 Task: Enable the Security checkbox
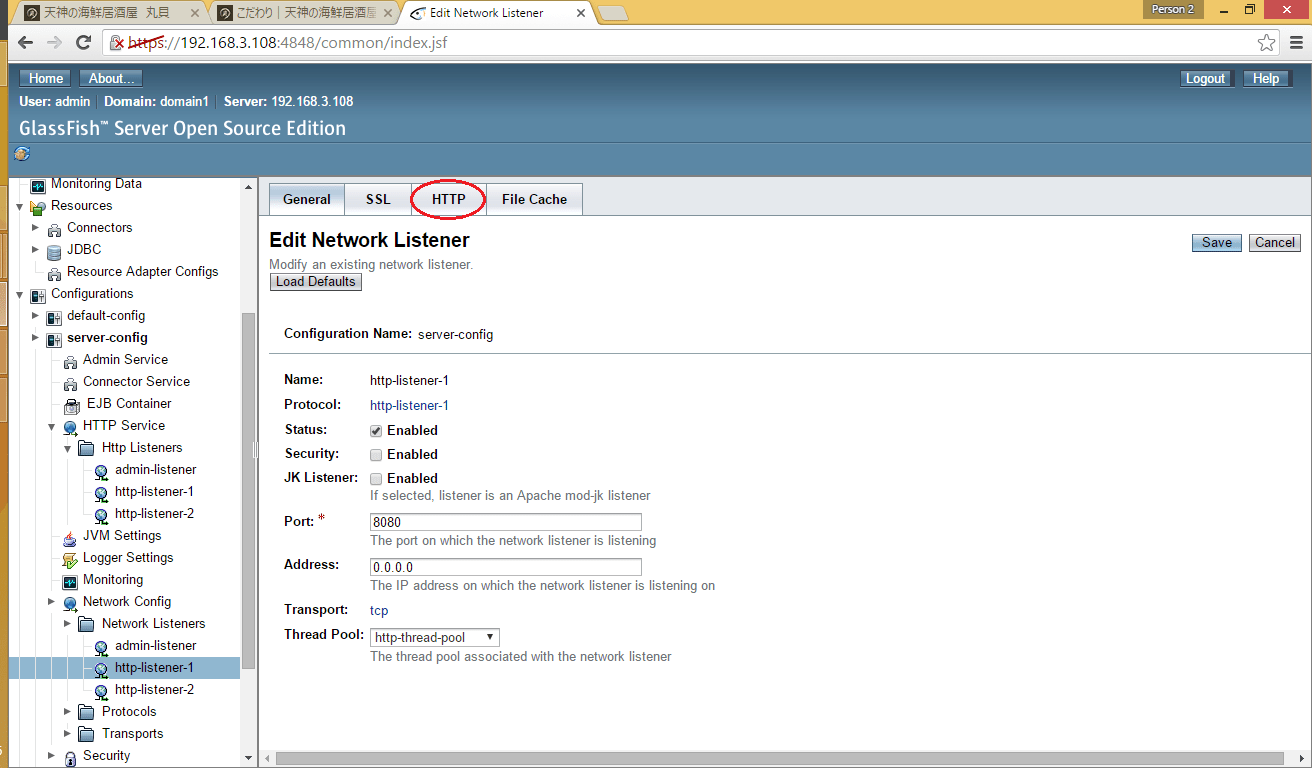(x=376, y=455)
